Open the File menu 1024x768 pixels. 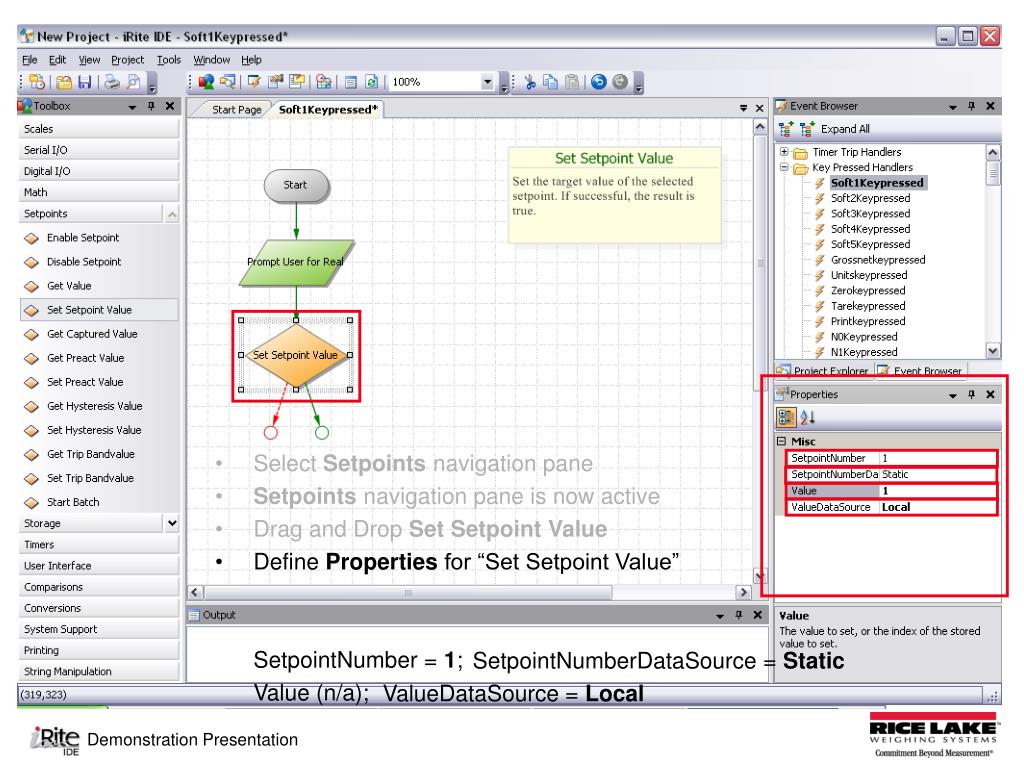pos(29,60)
